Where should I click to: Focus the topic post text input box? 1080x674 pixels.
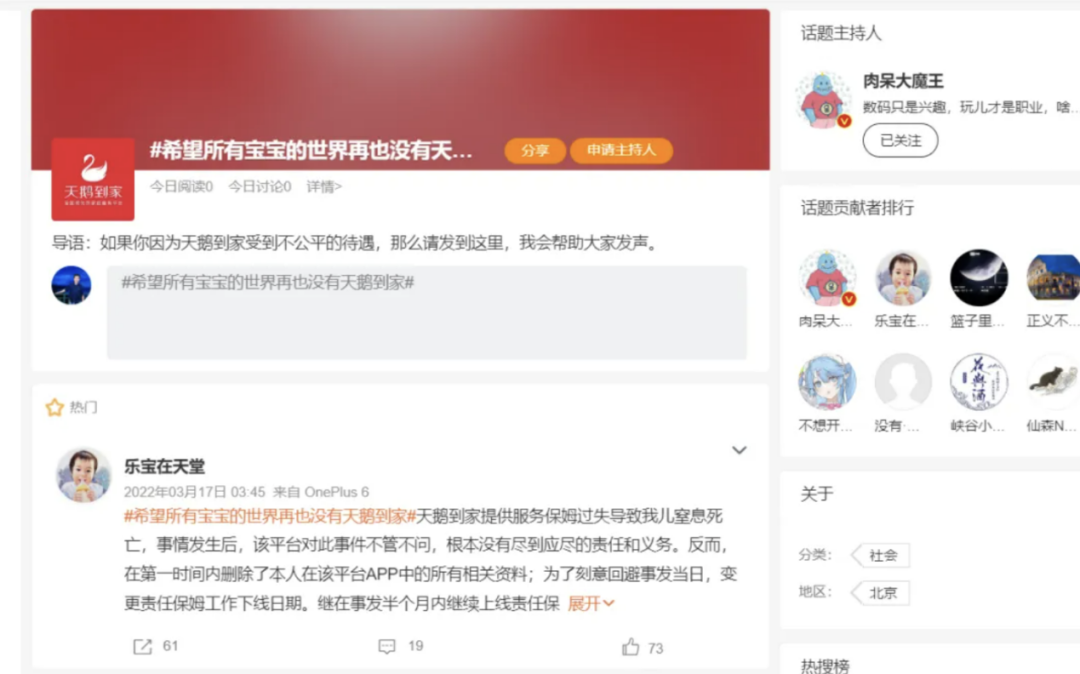426,313
